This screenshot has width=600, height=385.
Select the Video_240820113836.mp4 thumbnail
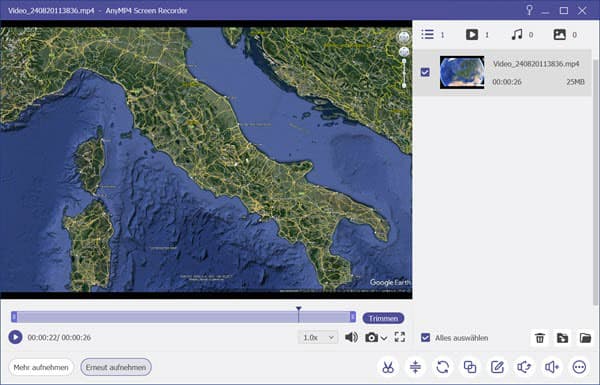coord(462,72)
